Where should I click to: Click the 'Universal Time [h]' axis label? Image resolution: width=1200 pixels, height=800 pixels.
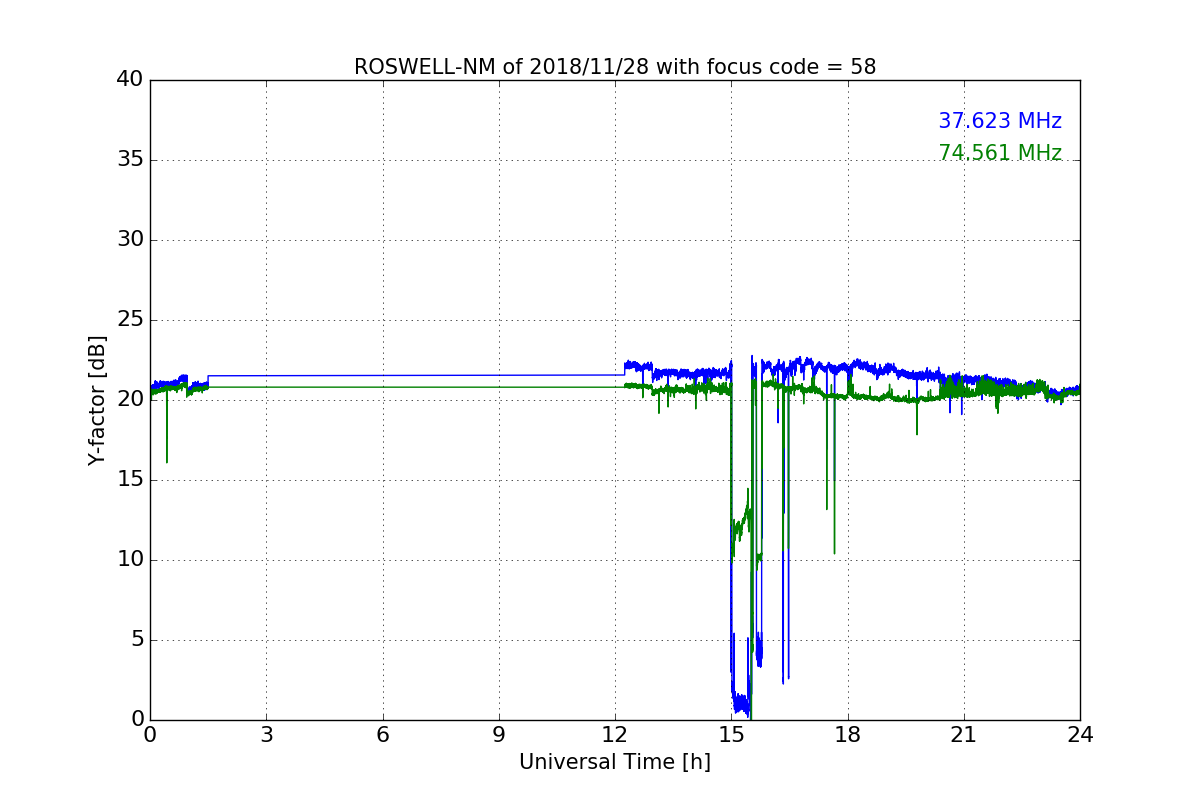click(x=615, y=762)
